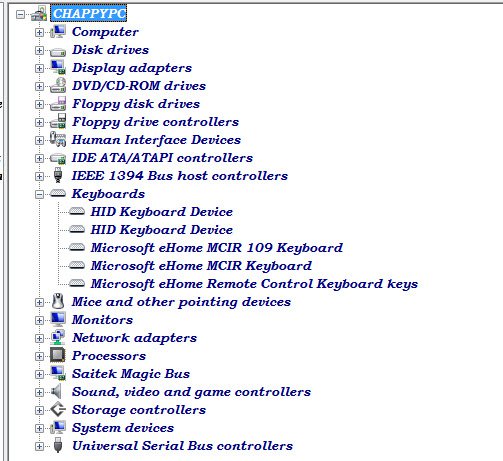Viewport: 503px width, 461px height.
Task: Expand the IEEE 1394 Bus host controllers node
Action: [39, 176]
